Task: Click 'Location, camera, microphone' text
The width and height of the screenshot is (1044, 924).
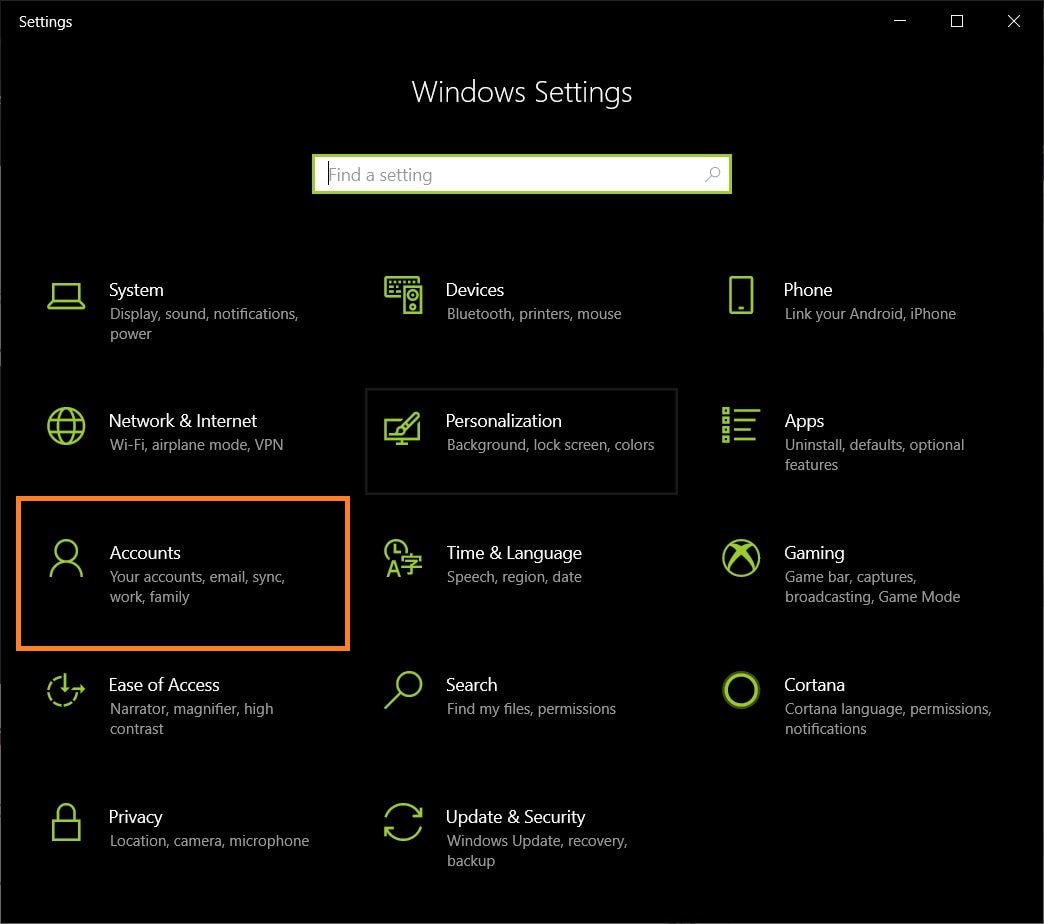Action: (x=209, y=841)
